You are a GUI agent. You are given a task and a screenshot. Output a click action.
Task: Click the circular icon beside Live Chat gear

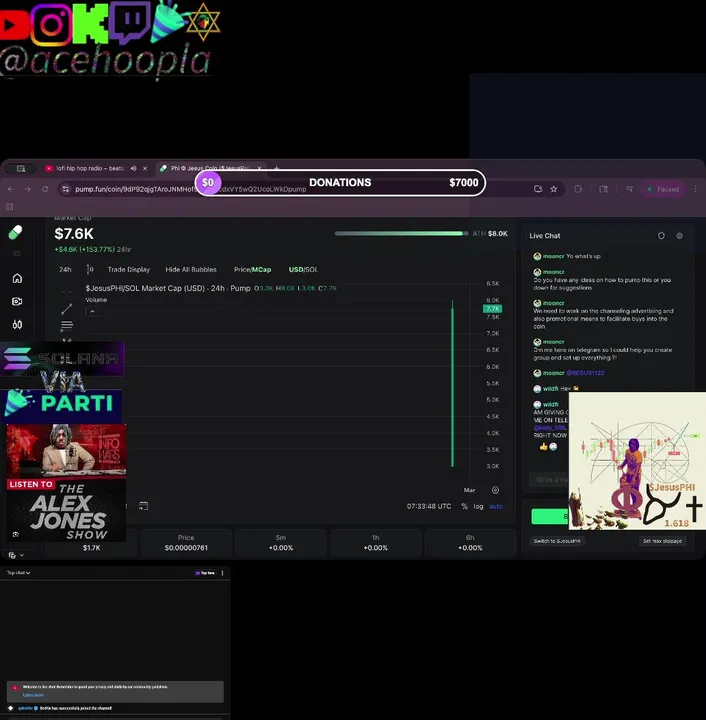(x=661, y=236)
